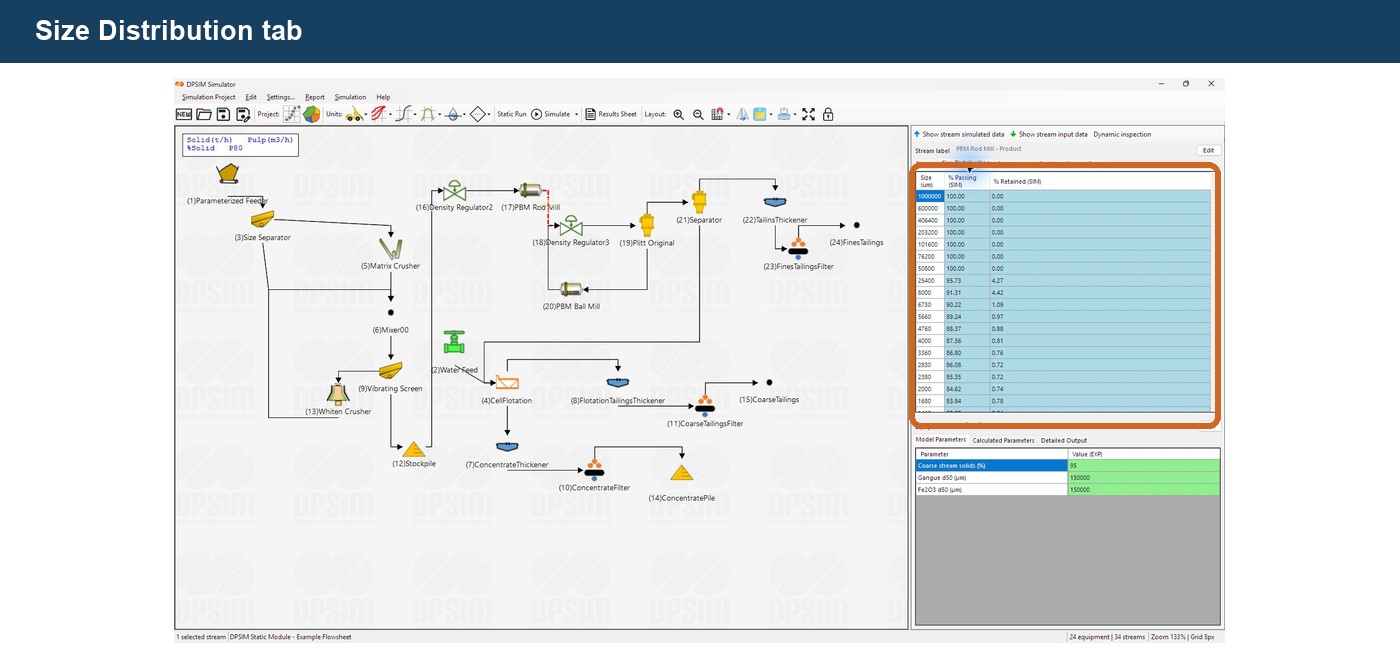The height and width of the screenshot is (650, 1400).
Task: Click the grid snap magnet icon
Action: click(x=718, y=114)
